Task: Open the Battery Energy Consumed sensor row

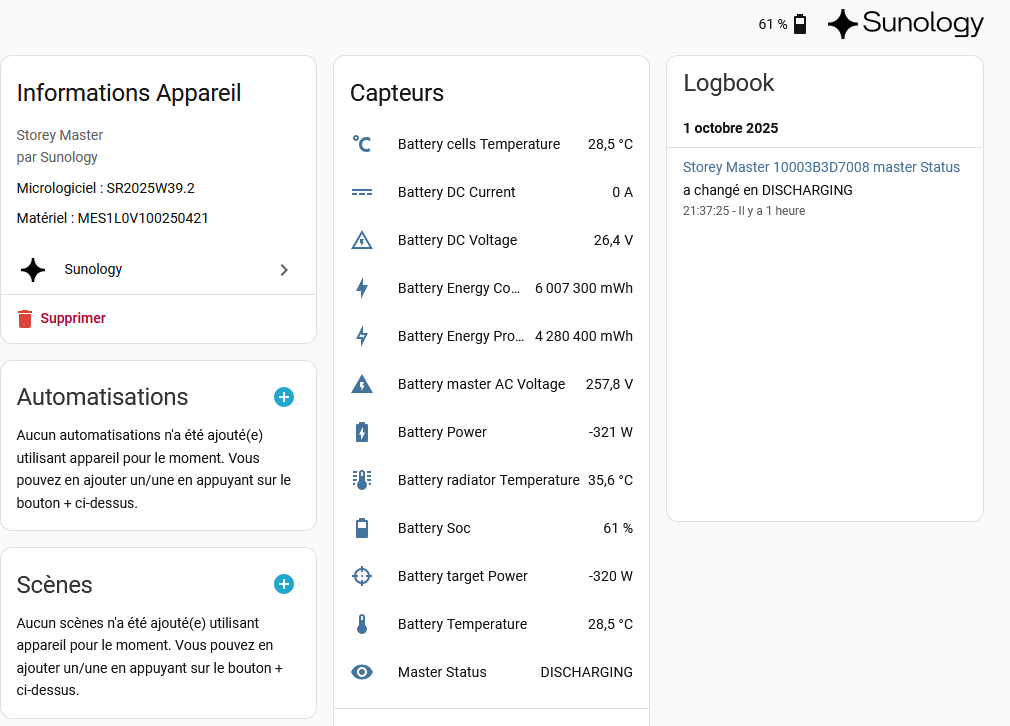Action: click(491, 288)
